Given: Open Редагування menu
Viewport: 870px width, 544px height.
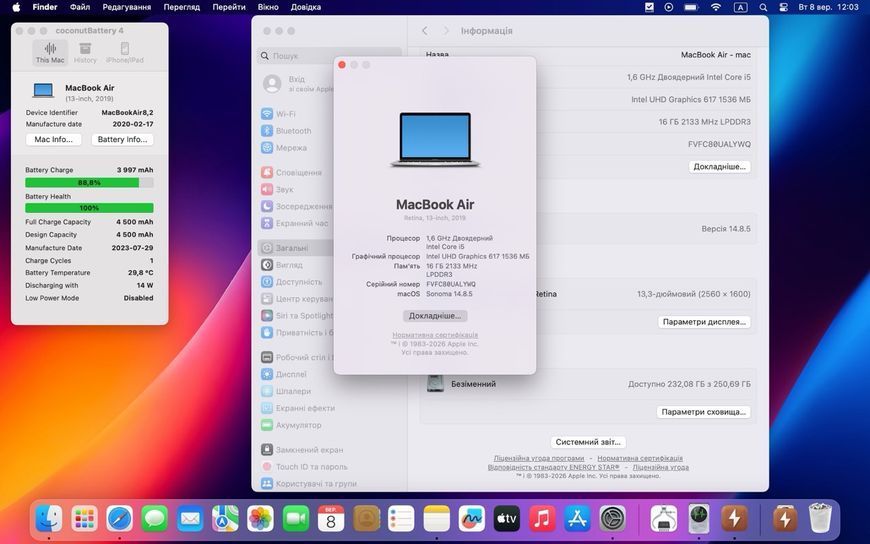Looking at the screenshot, I should pos(127,7).
